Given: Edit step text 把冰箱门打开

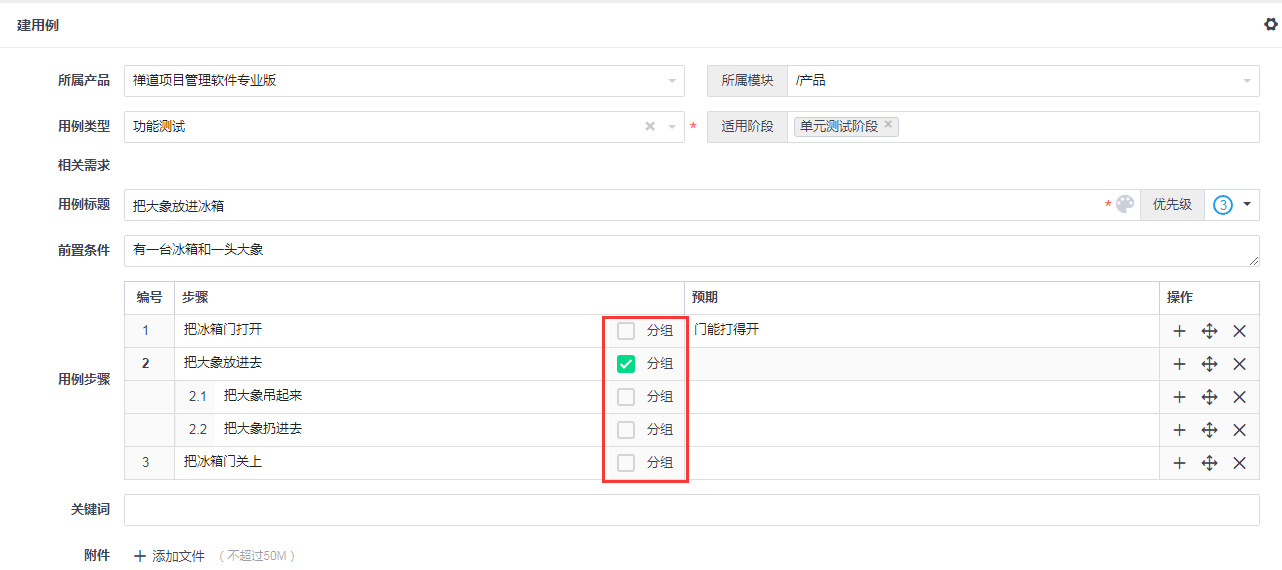Looking at the screenshot, I should [x=390, y=330].
